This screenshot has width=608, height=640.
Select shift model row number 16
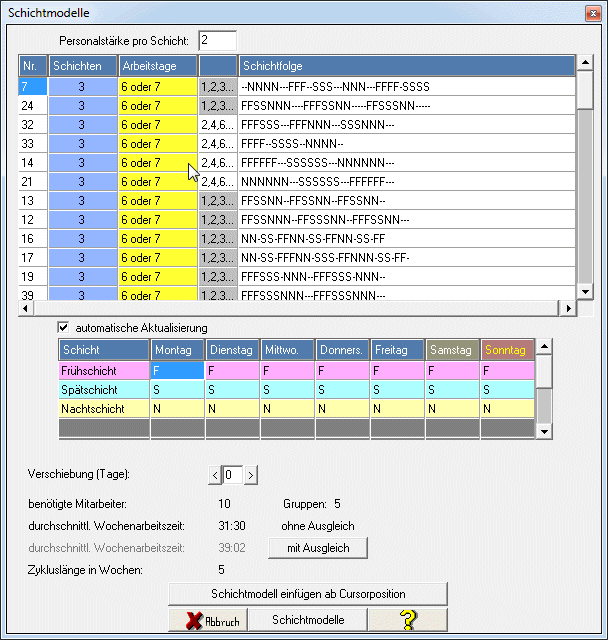click(x=297, y=238)
